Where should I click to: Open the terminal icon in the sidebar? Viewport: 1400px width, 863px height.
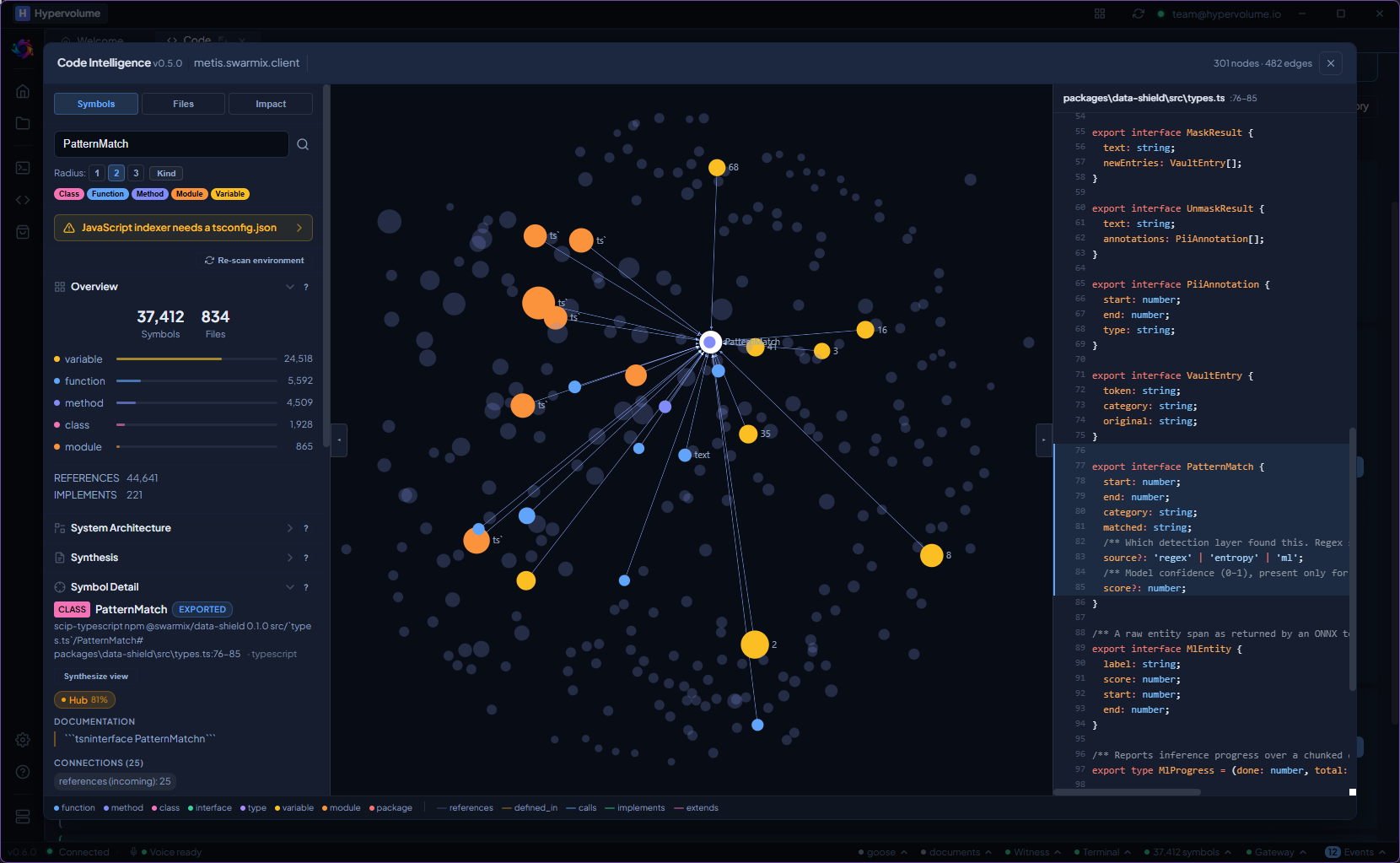click(23, 168)
